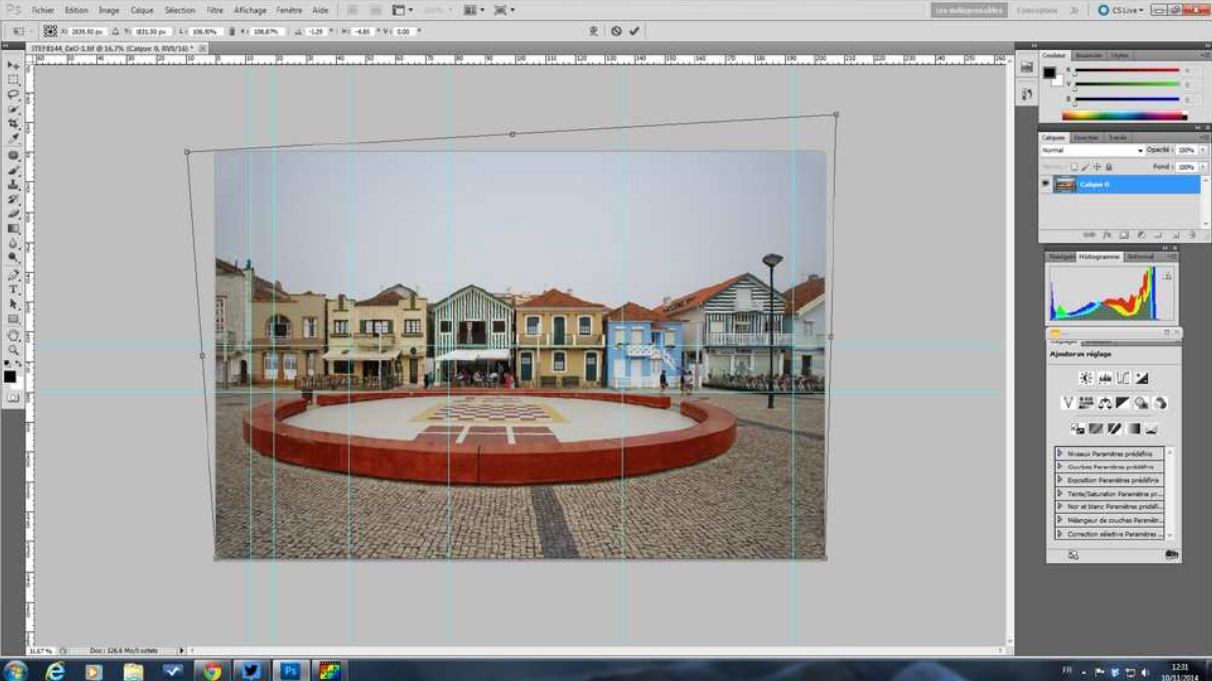Image resolution: width=1212 pixels, height=681 pixels.
Task: Toggle the lock all layer button
Action: coord(1111,167)
